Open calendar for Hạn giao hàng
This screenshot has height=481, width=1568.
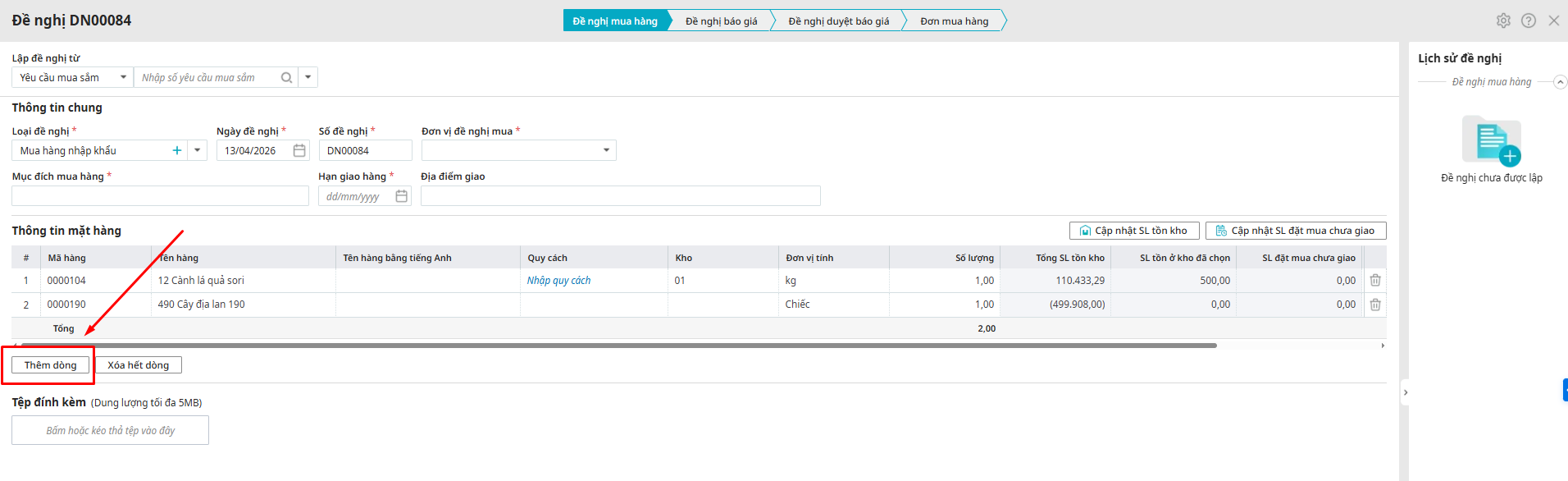[x=401, y=196]
